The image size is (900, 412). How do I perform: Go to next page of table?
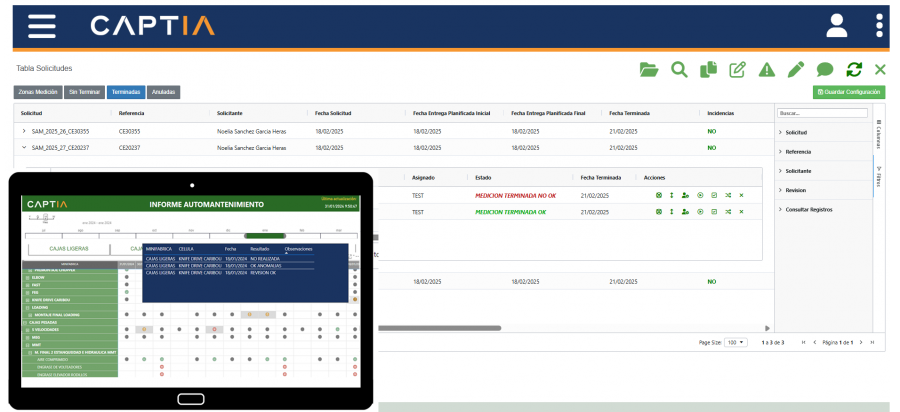click(x=861, y=342)
